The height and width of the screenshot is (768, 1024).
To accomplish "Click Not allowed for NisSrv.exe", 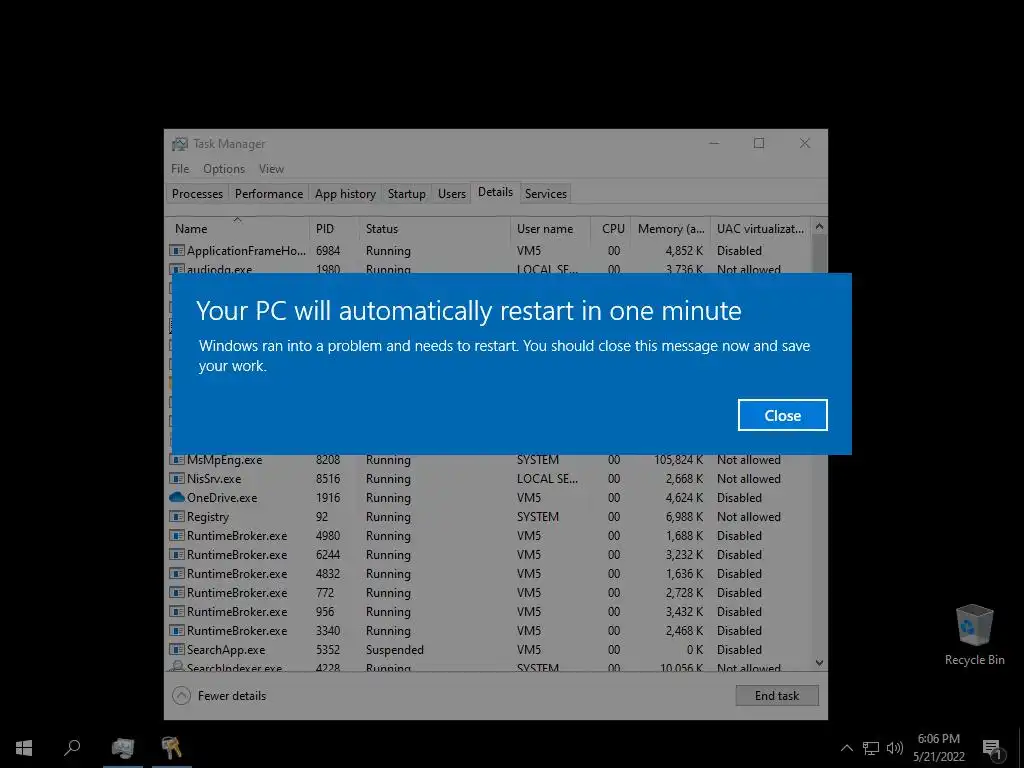I will pos(748,479).
